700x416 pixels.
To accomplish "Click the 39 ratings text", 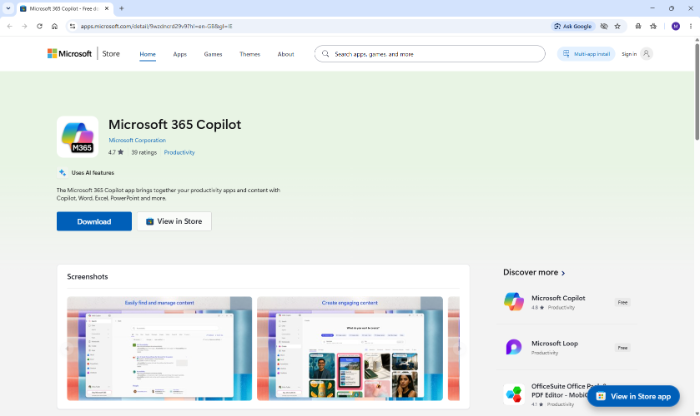I will 144,152.
